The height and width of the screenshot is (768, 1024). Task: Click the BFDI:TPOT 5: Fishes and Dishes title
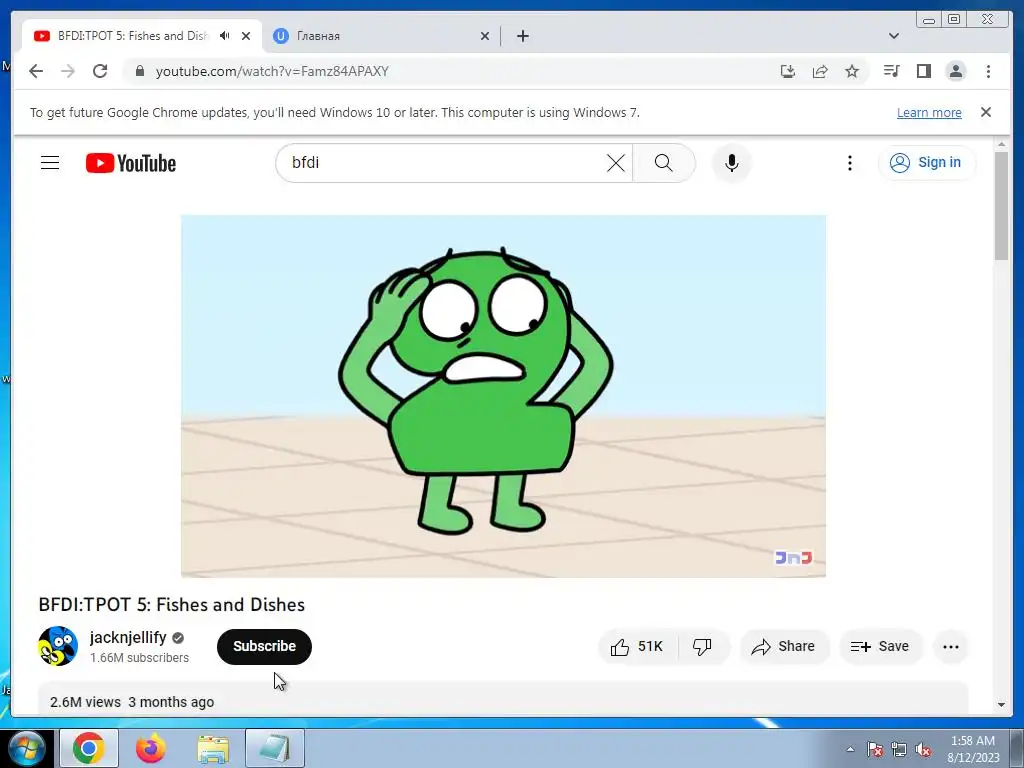tap(172, 605)
